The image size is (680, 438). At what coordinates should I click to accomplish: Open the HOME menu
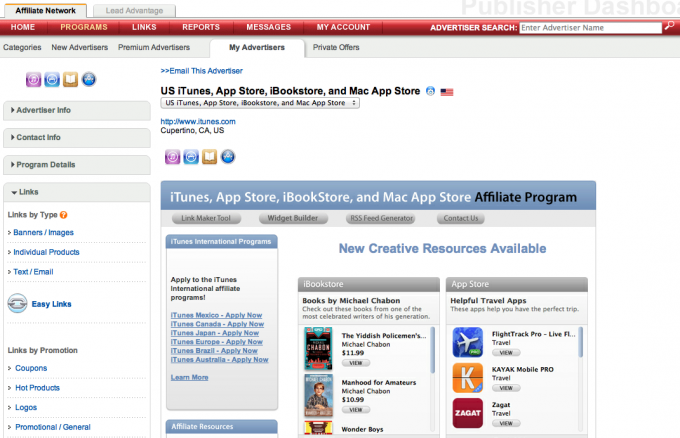23,27
